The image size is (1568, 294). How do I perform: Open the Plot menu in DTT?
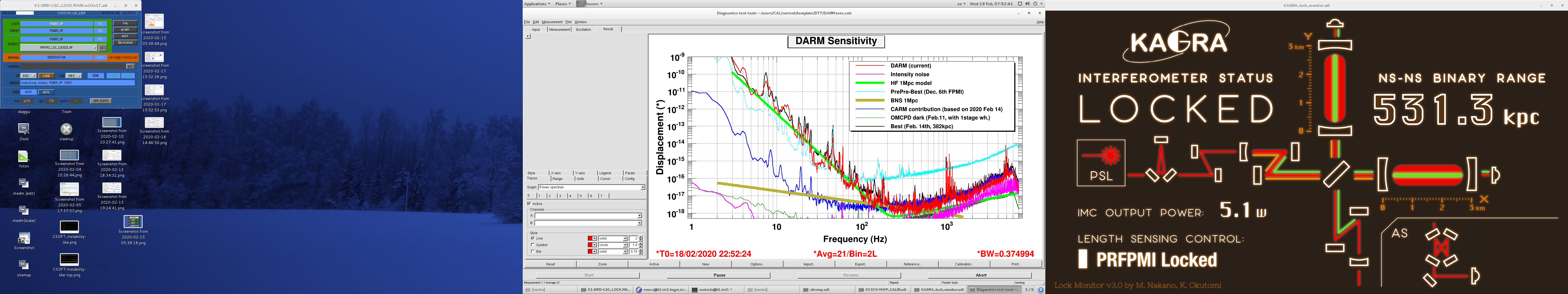click(568, 22)
